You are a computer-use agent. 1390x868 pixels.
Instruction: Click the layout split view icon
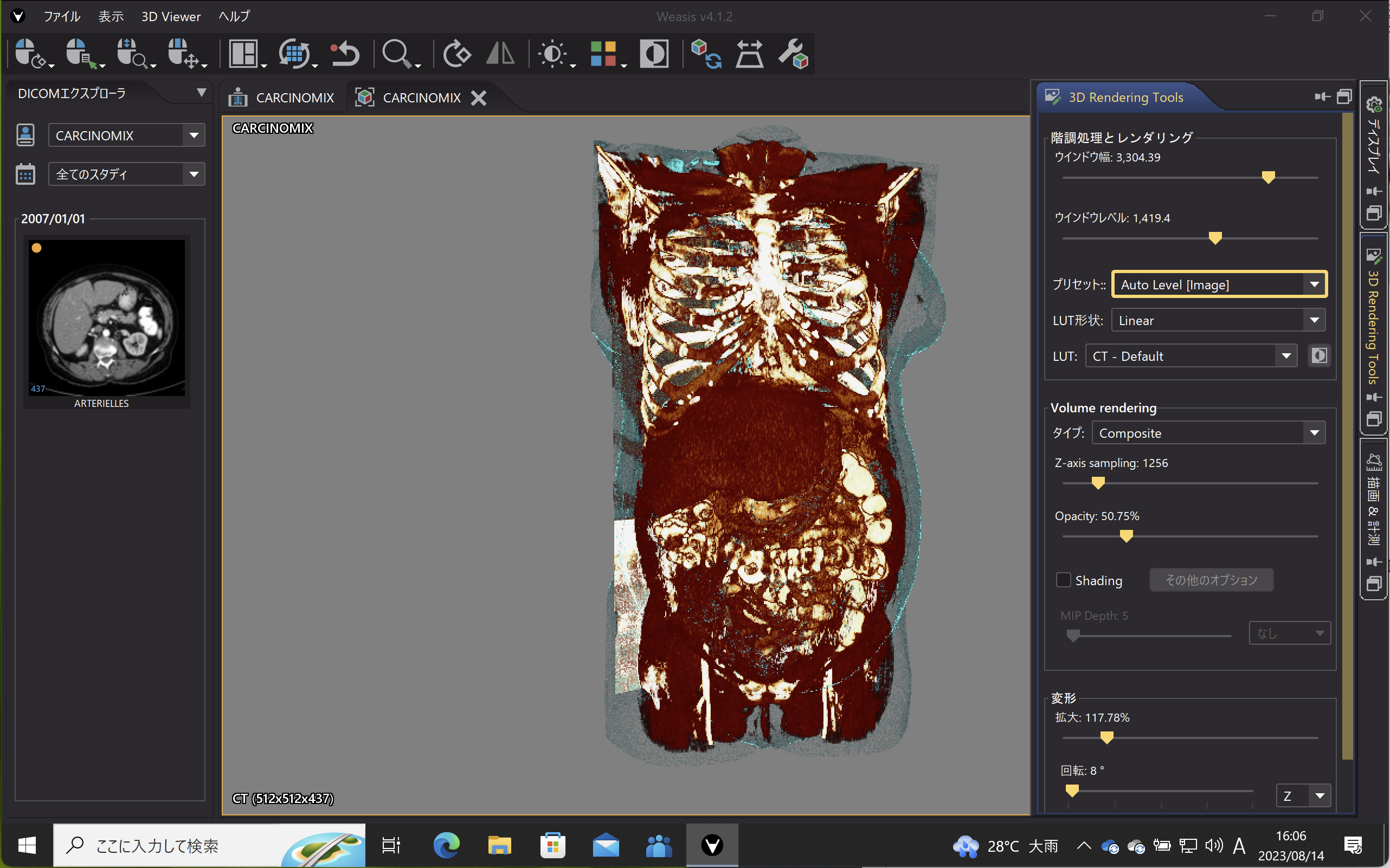click(243, 54)
